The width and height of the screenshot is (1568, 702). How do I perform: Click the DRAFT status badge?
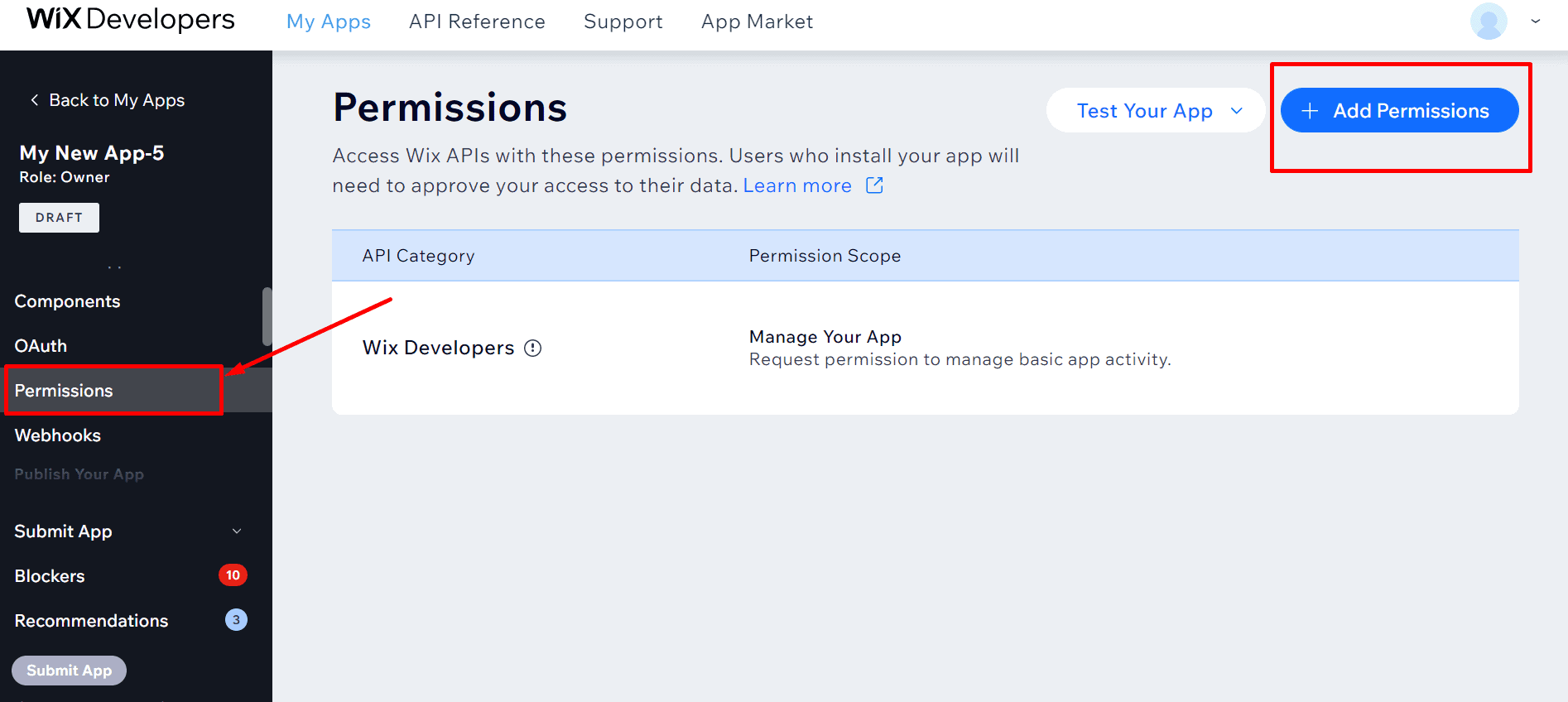pos(59,218)
